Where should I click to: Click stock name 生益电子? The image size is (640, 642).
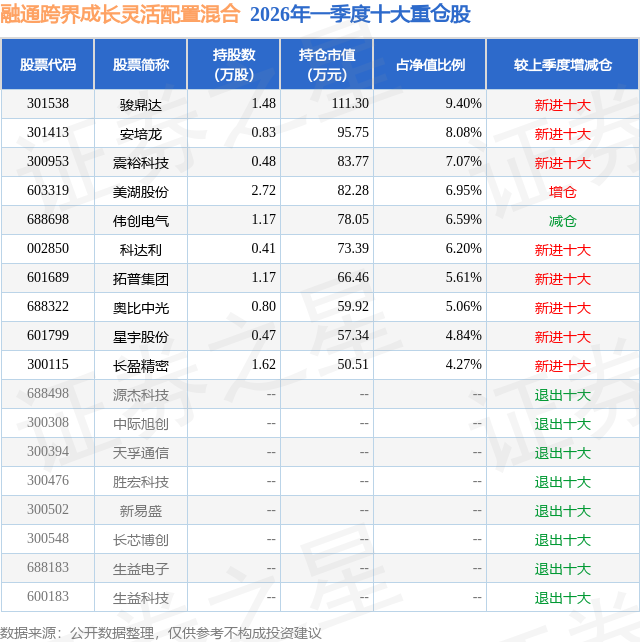[x=141, y=570]
